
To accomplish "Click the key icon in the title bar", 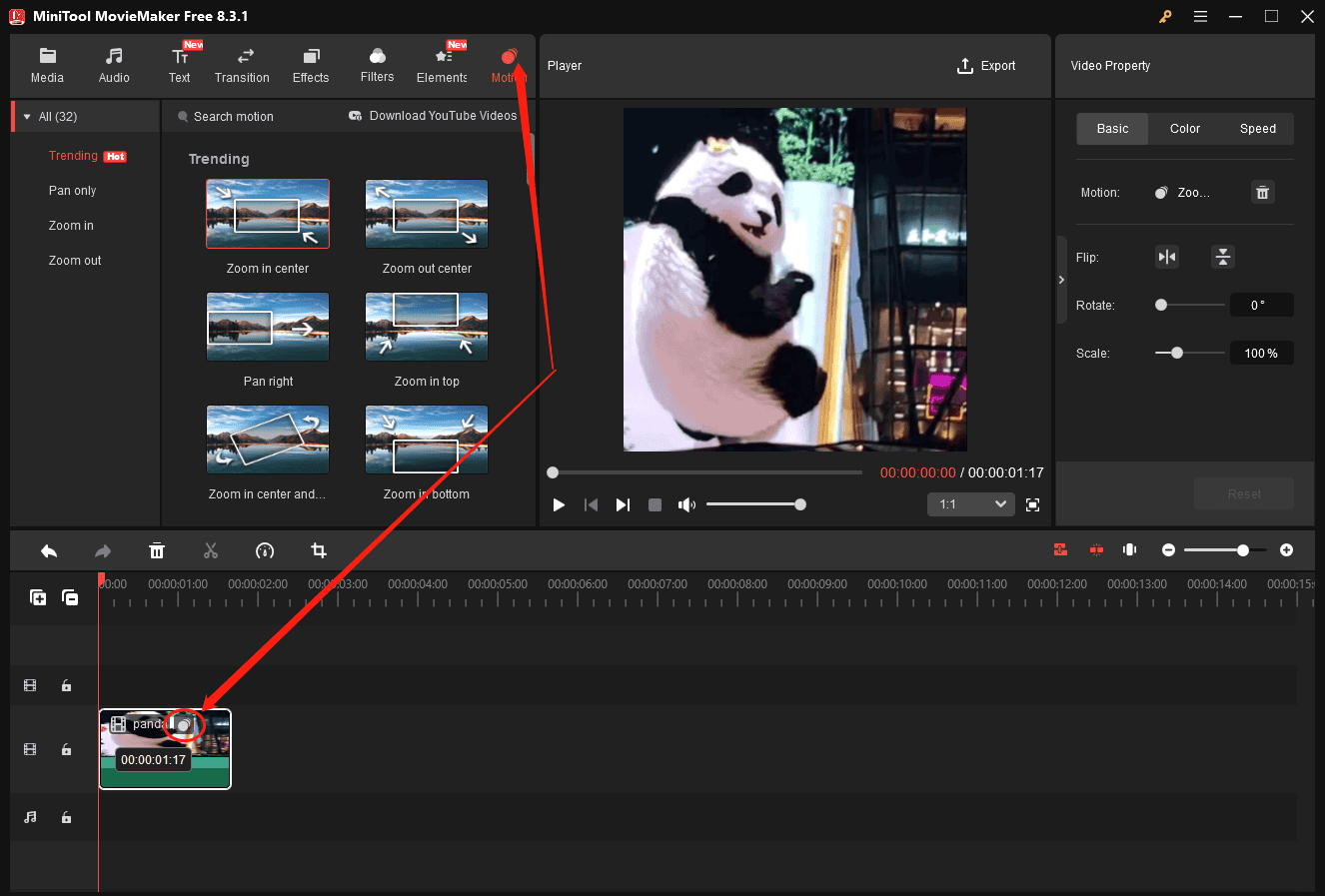I will 1165,17.
